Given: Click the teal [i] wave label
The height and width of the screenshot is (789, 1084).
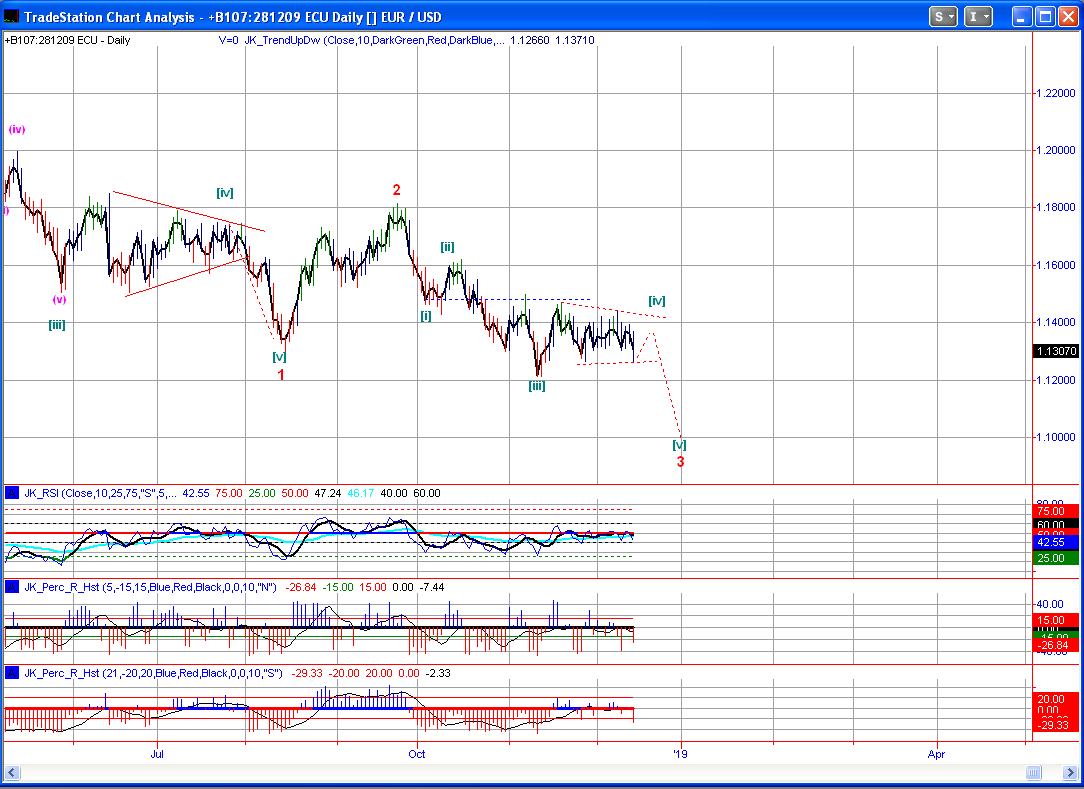Looking at the screenshot, I should (x=426, y=316).
